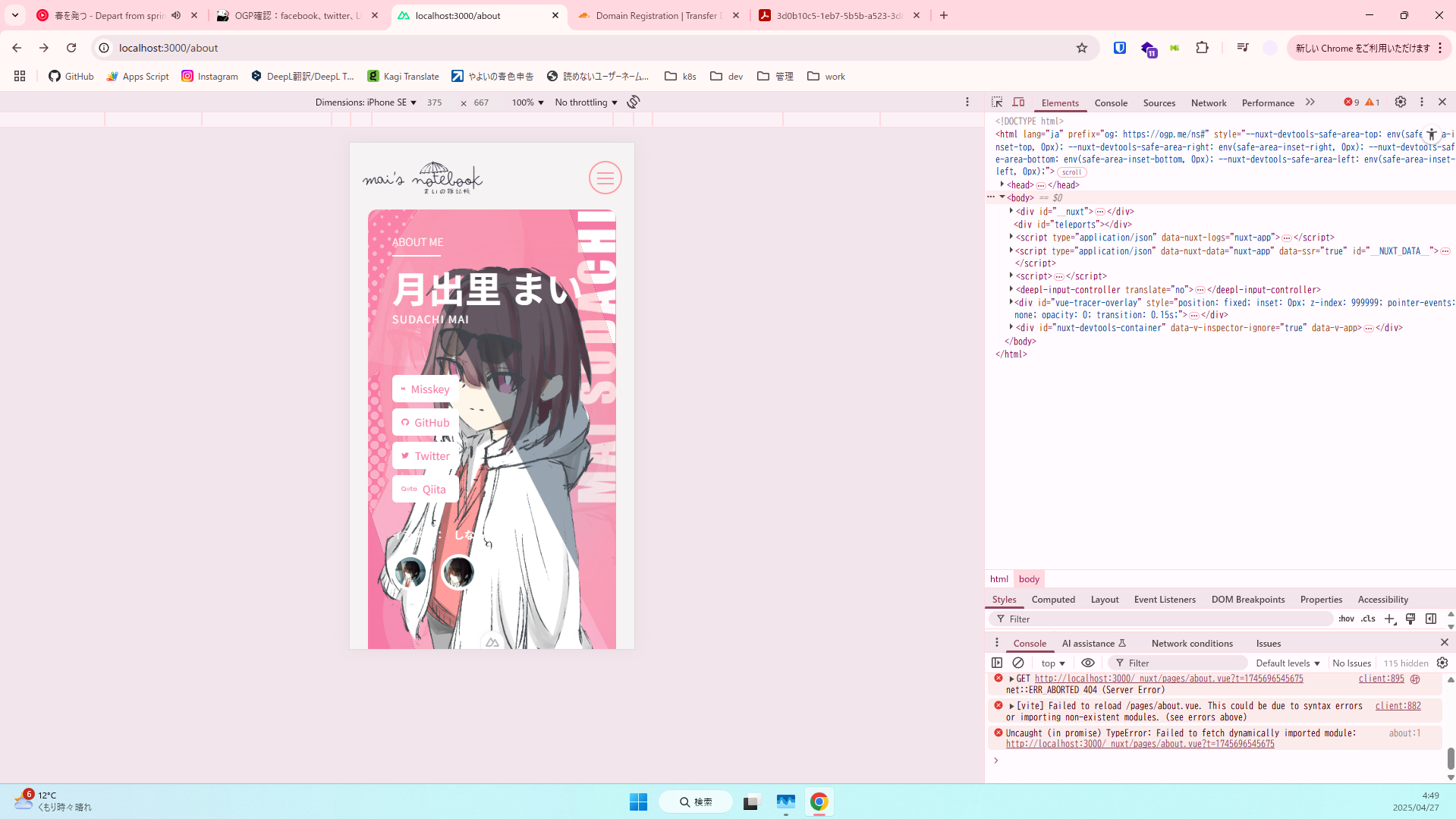The image size is (1456, 819).
Task: Open the No throttling dropdown
Action: (x=586, y=102)
